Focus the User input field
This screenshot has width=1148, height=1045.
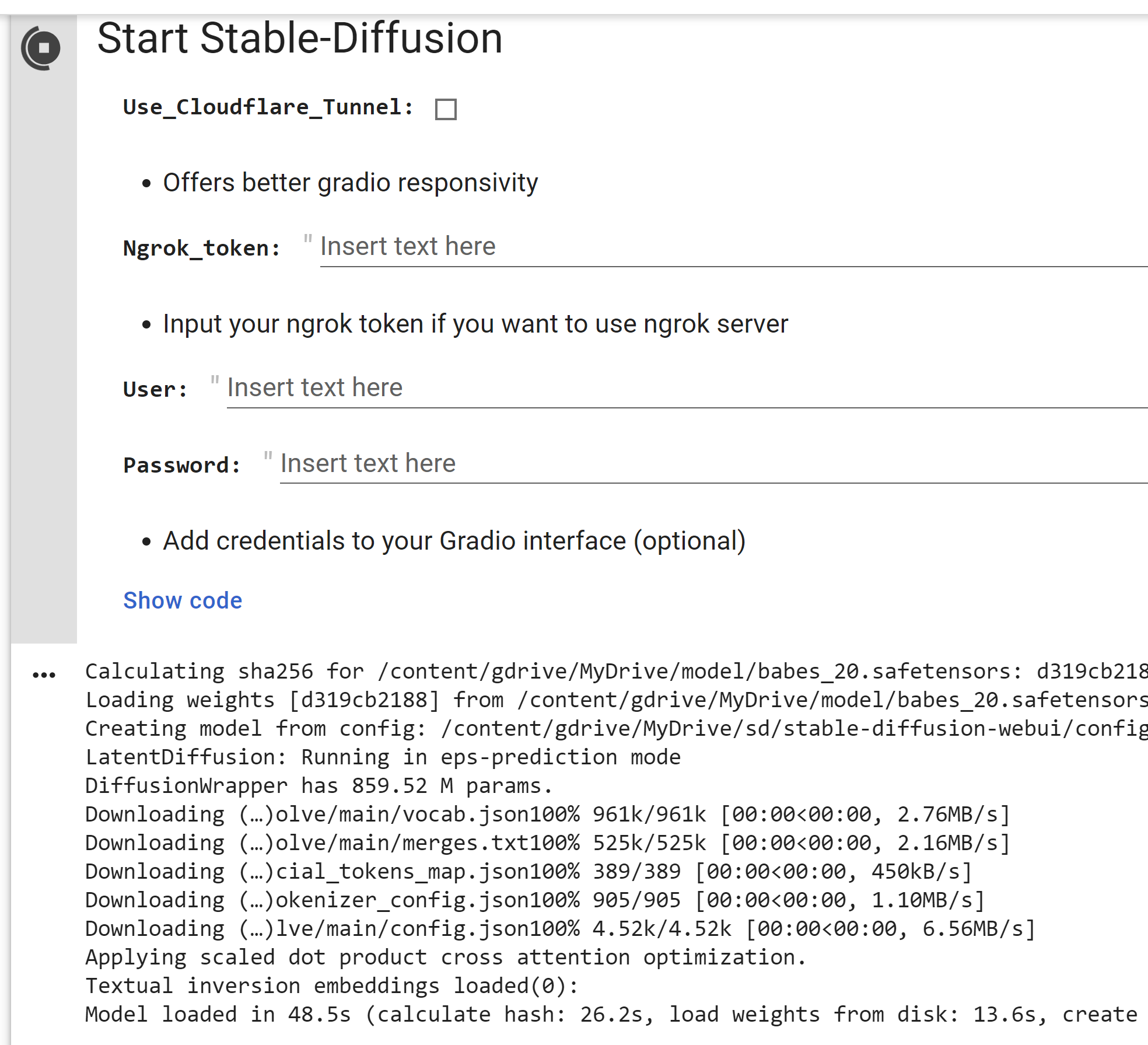tap(525, 387)
